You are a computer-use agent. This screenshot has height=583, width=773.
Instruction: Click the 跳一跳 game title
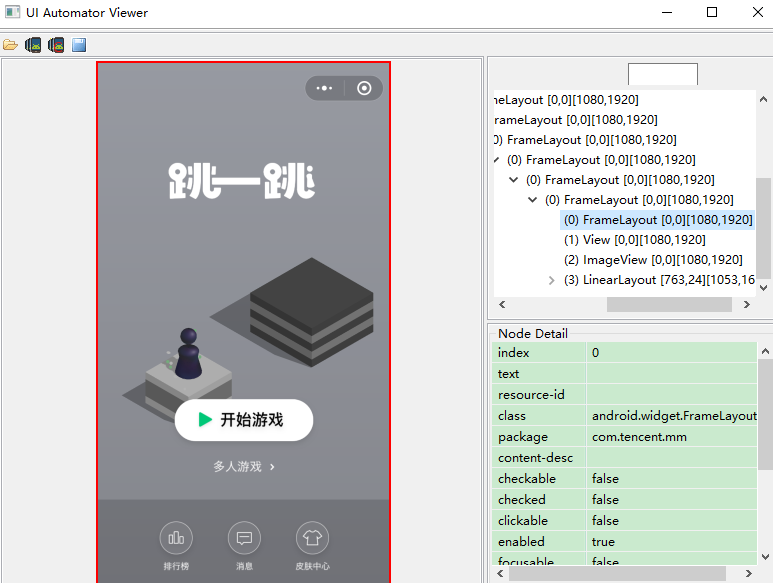[x=242, y=181]
